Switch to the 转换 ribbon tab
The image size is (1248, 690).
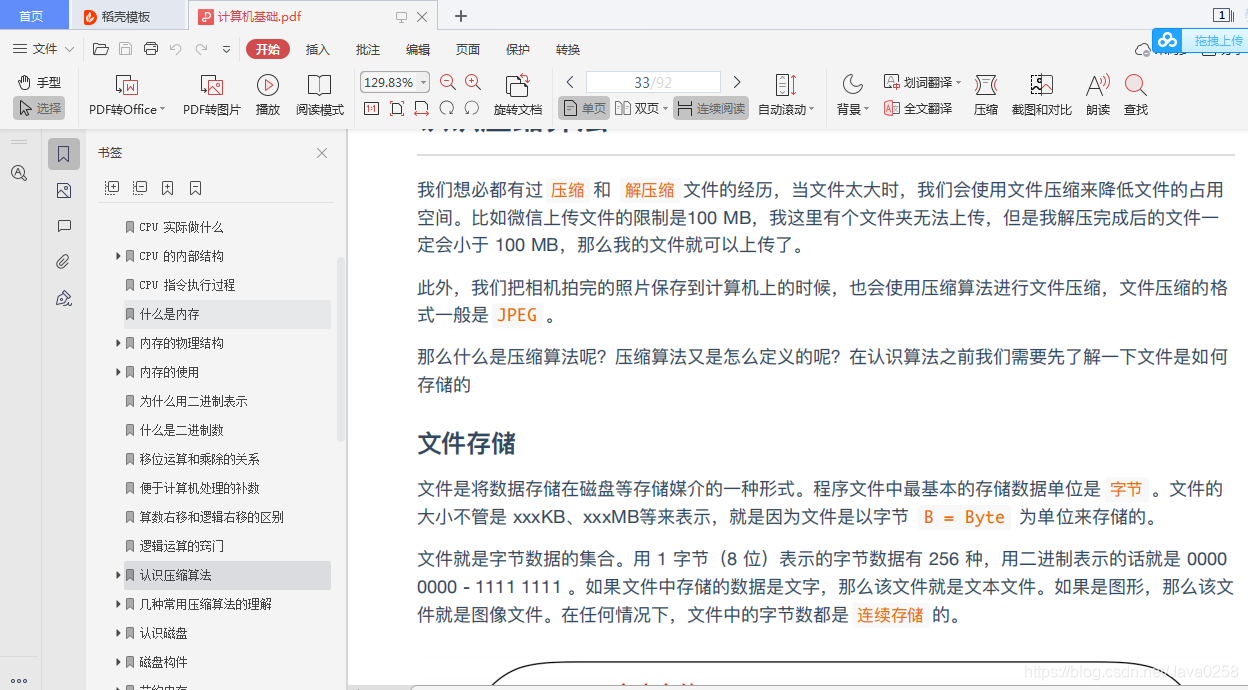pos(568,49)
